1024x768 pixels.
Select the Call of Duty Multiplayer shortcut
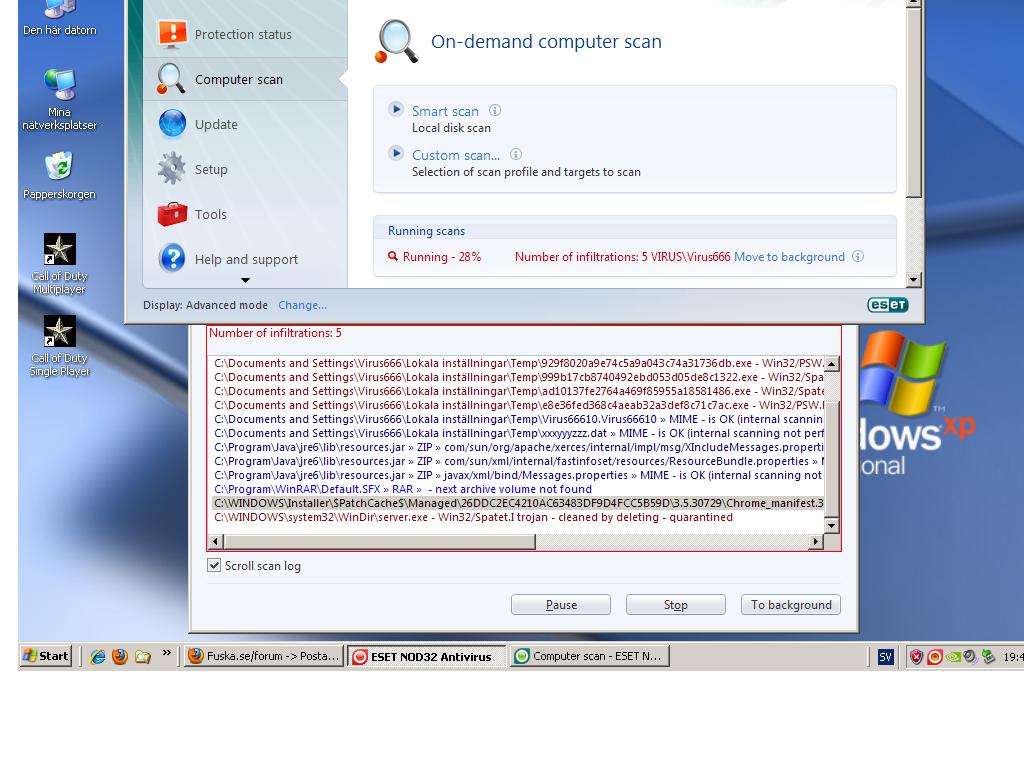(59, 264)
